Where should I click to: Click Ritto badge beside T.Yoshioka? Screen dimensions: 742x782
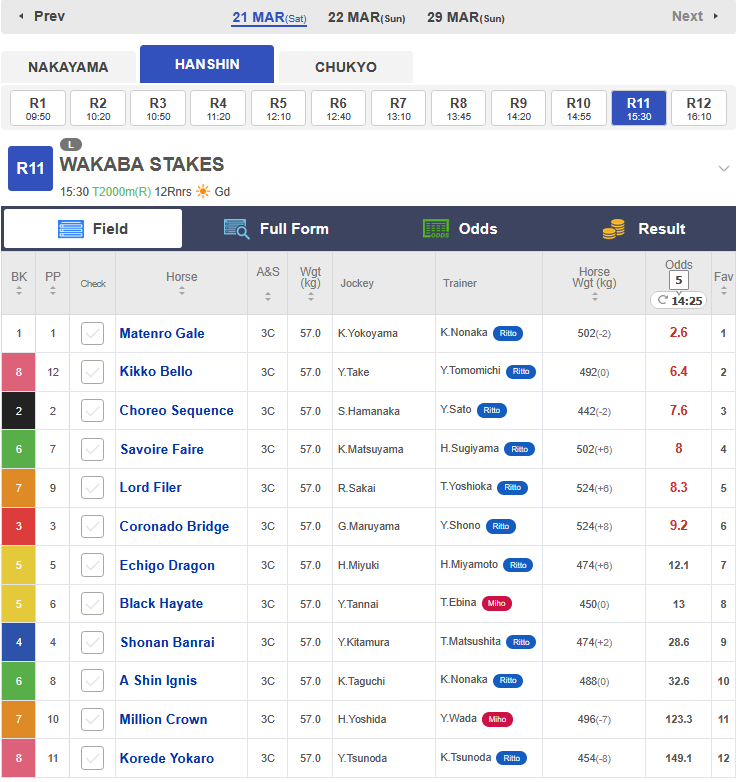pyautogui.click(x=512, y=487)
